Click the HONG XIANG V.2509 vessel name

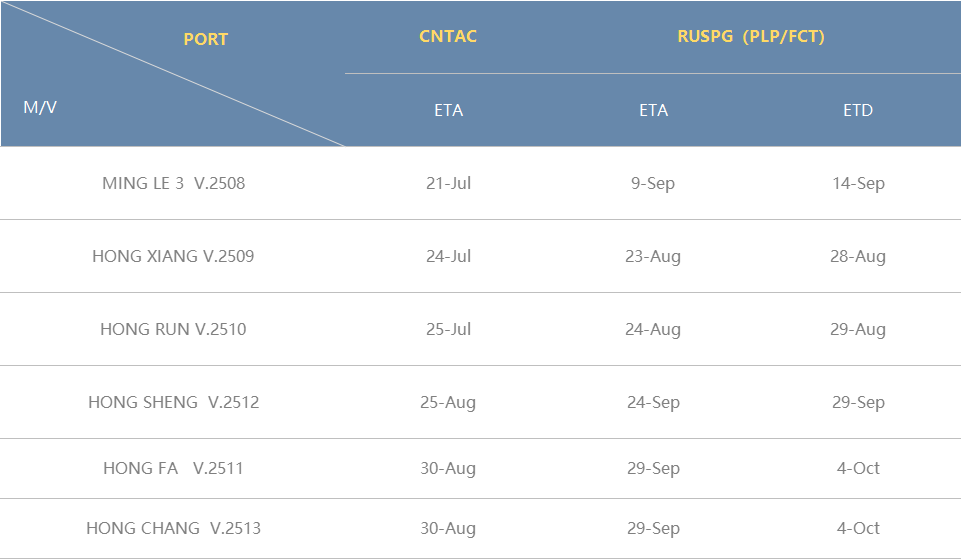(x=173, y=256)
